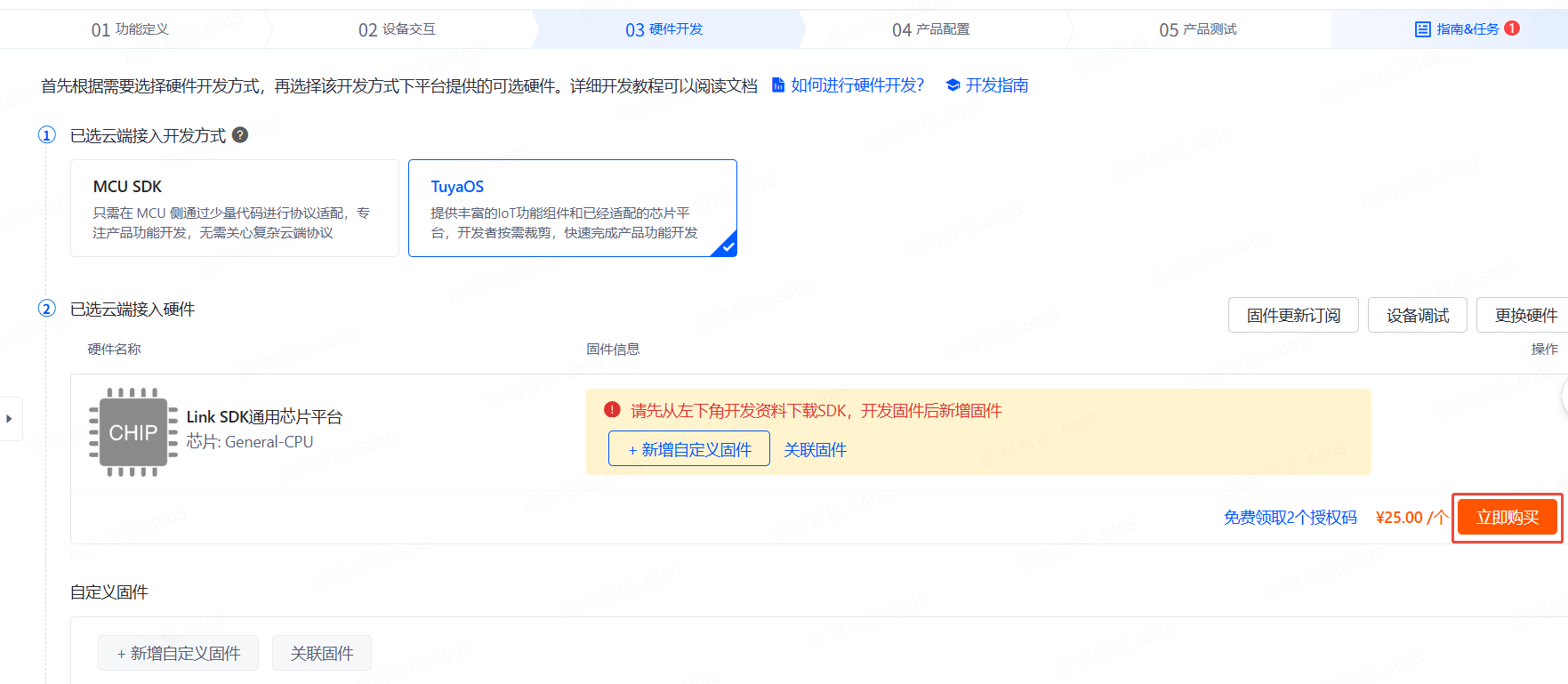The width and height of the screenshot is (1568, 684).
Task: Open the 05 产品测试 step
Action: [1198, 29]
